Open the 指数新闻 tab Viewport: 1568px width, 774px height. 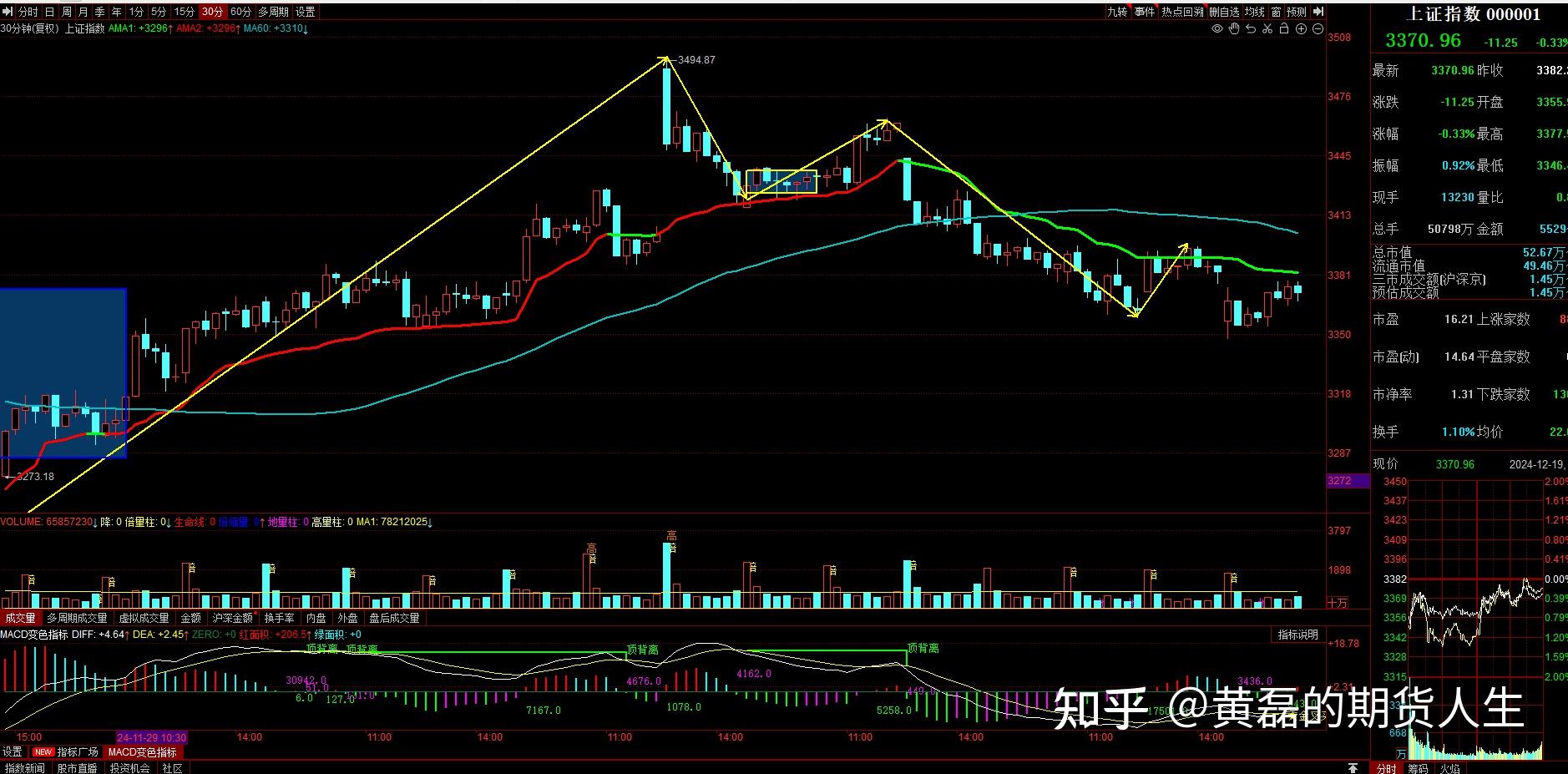[24, 767]
